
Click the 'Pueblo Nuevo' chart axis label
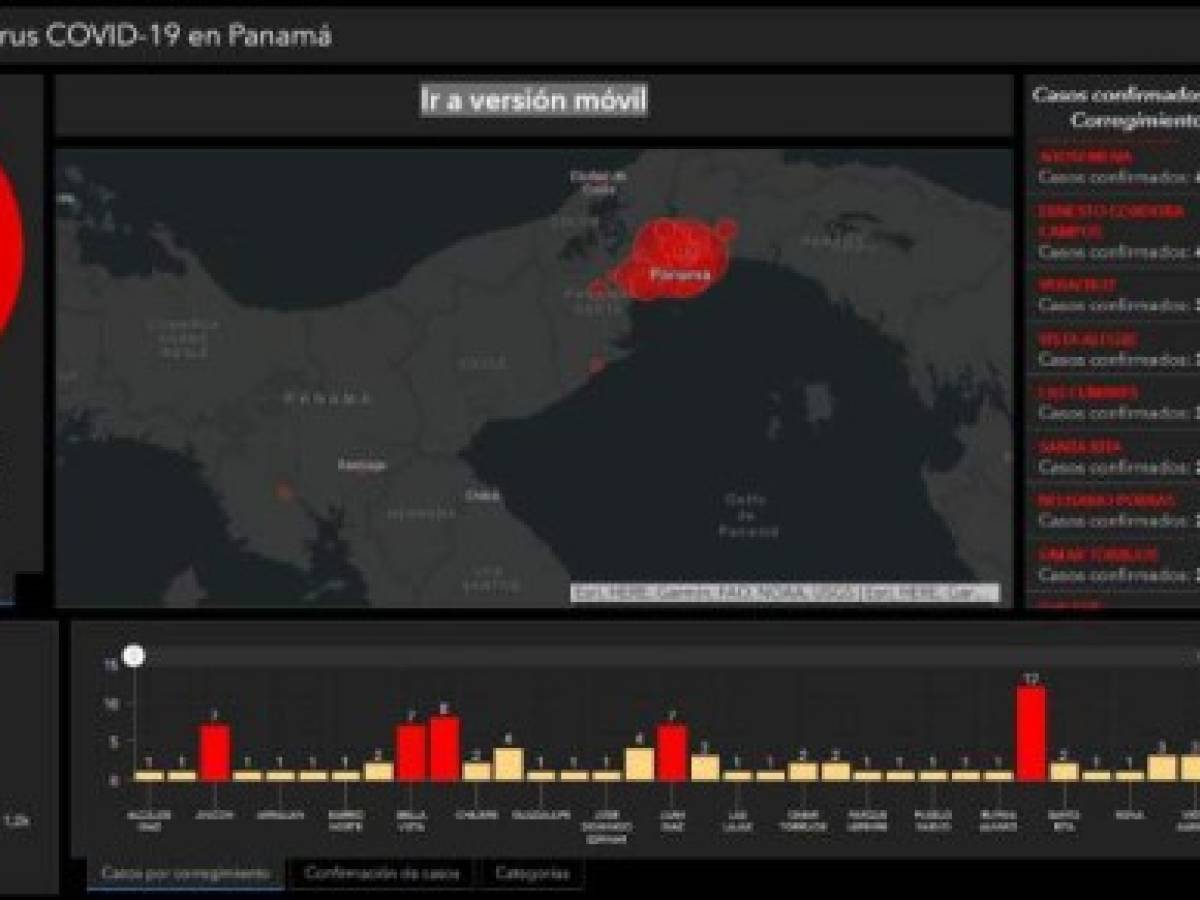(932, 820)
